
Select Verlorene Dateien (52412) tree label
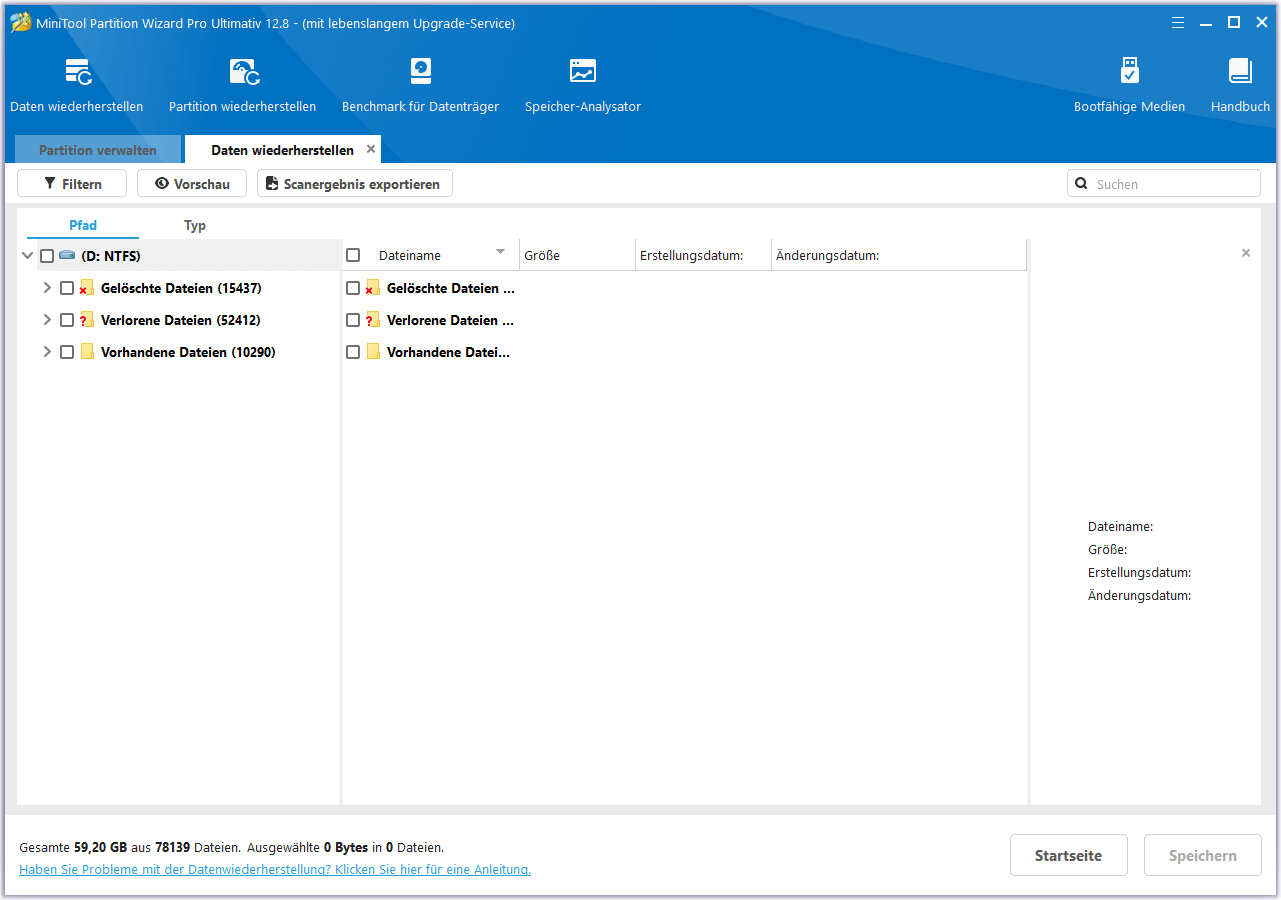click(x=181, y=320)
